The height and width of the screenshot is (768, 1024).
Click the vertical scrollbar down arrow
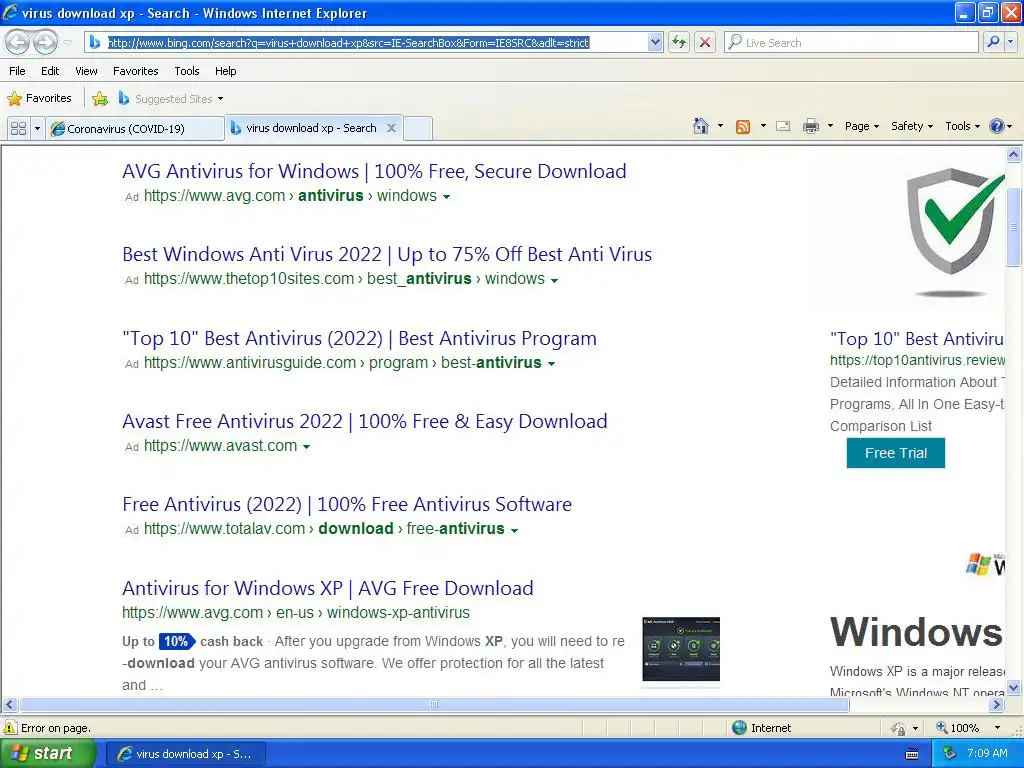click(x=1014, y=687)
